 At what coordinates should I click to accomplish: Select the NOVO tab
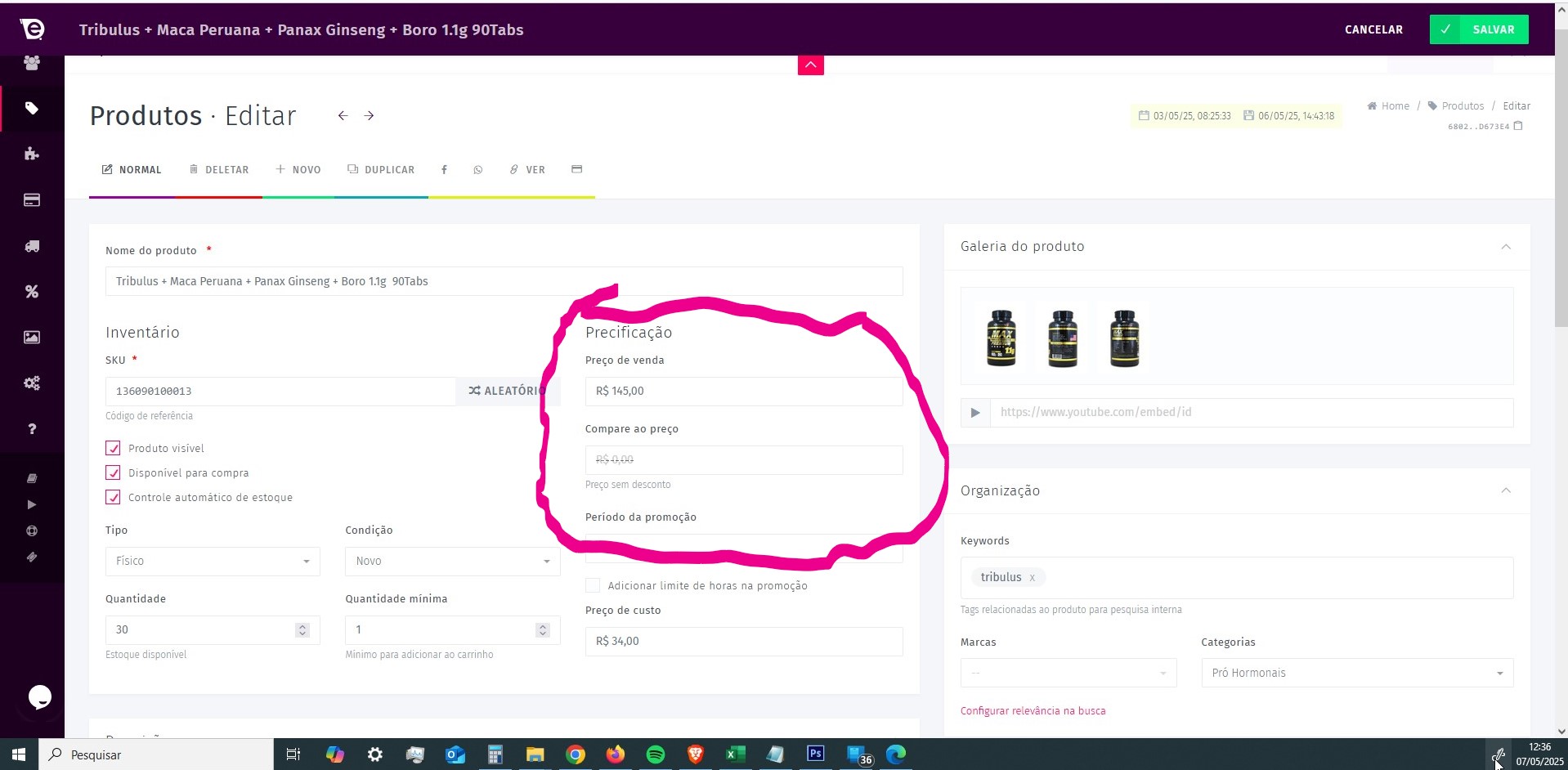pyautogui.click(x=298, y=170)
